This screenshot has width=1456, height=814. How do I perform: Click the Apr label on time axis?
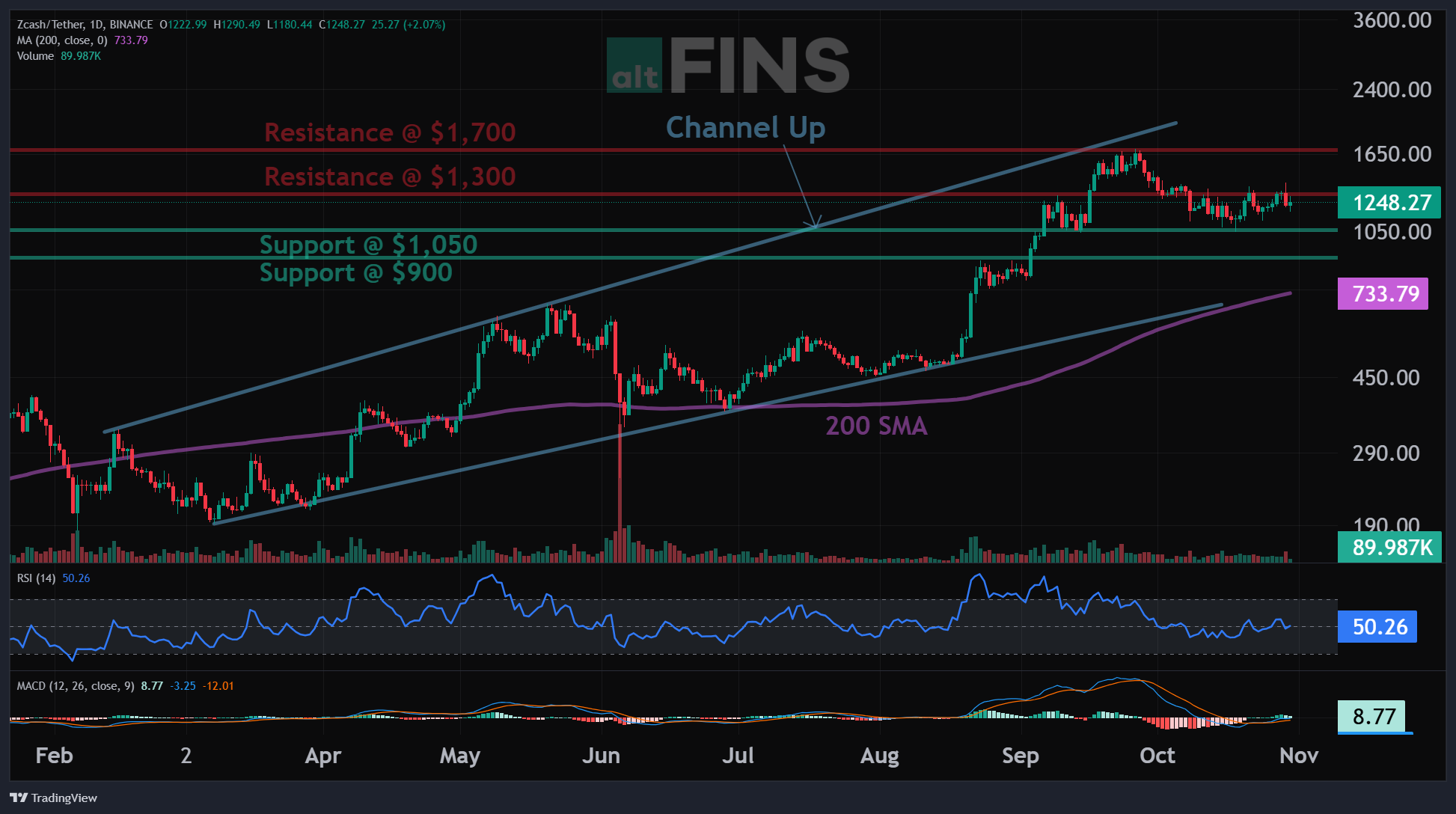tap(323, 756)
